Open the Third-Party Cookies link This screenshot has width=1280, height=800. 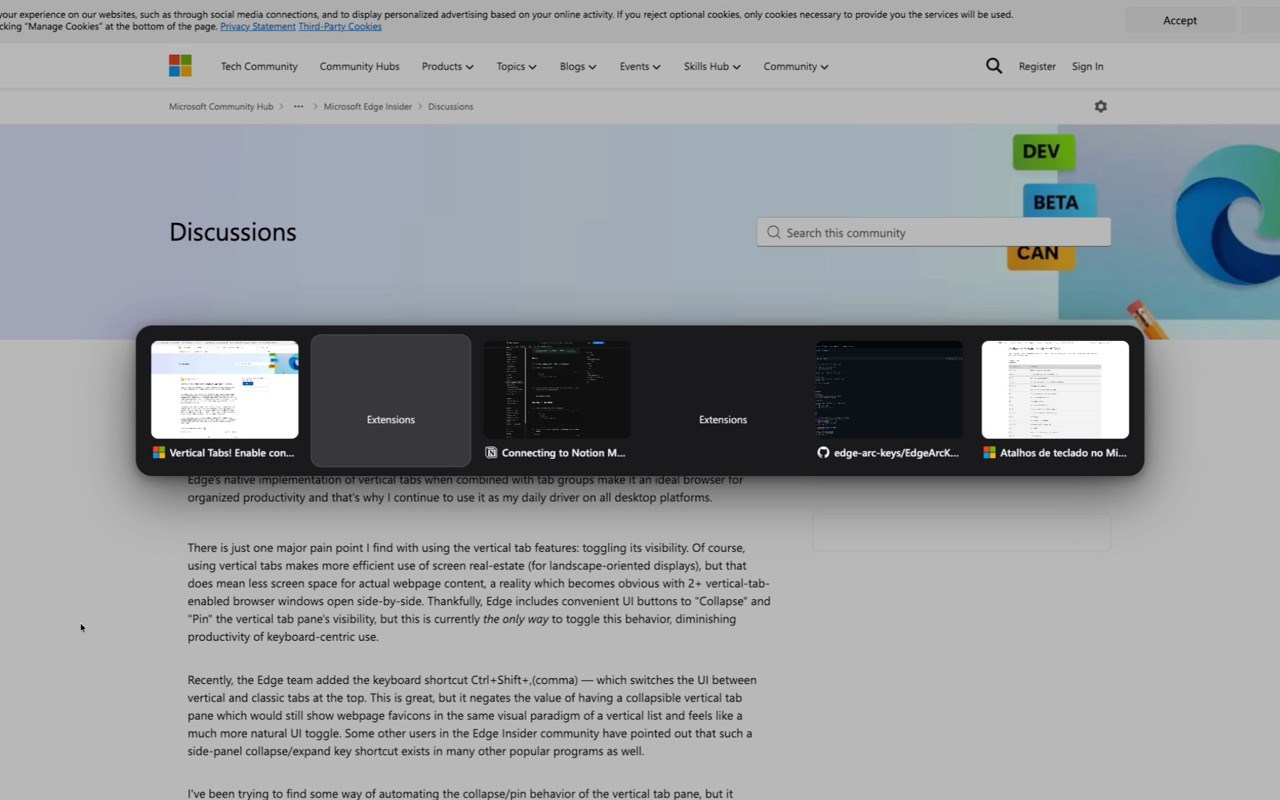click(x=340, y=26)
